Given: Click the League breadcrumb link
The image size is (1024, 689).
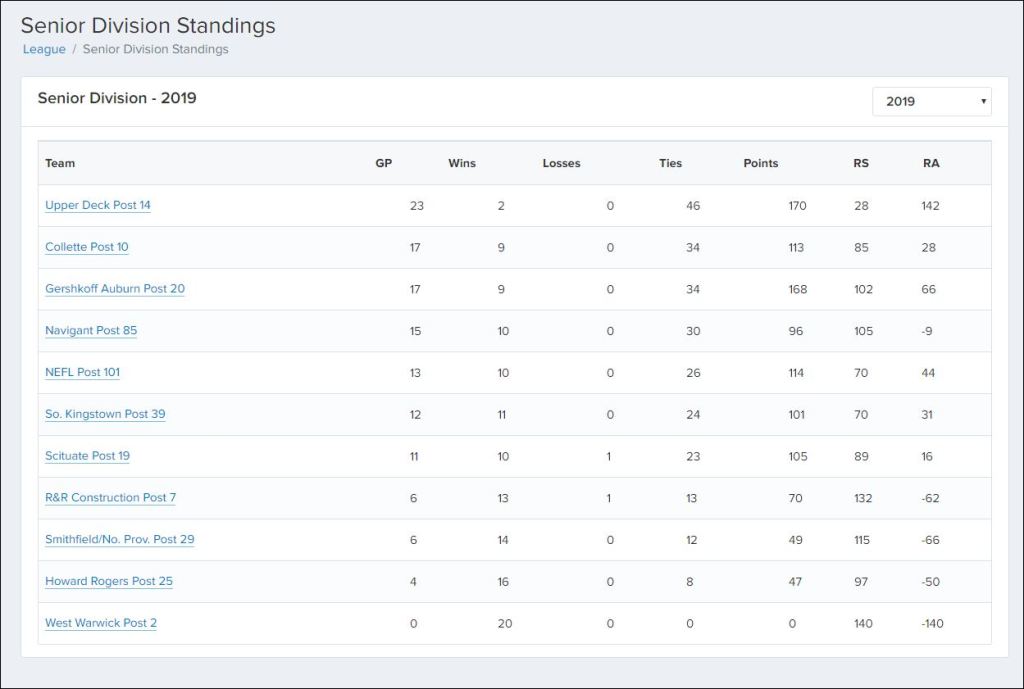Looking at the screenshot, I should pyautogui.click(x=44, y=49).
